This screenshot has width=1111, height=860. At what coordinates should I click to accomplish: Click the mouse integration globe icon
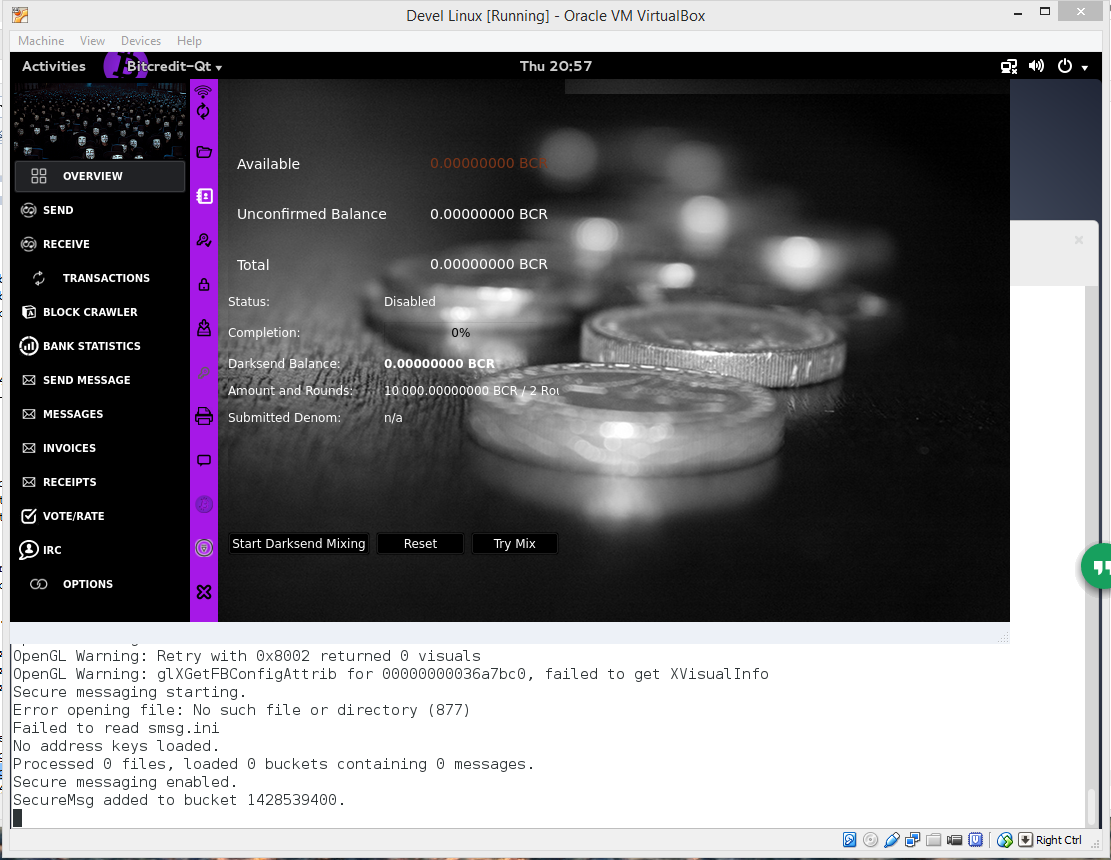pos(1005,840)
